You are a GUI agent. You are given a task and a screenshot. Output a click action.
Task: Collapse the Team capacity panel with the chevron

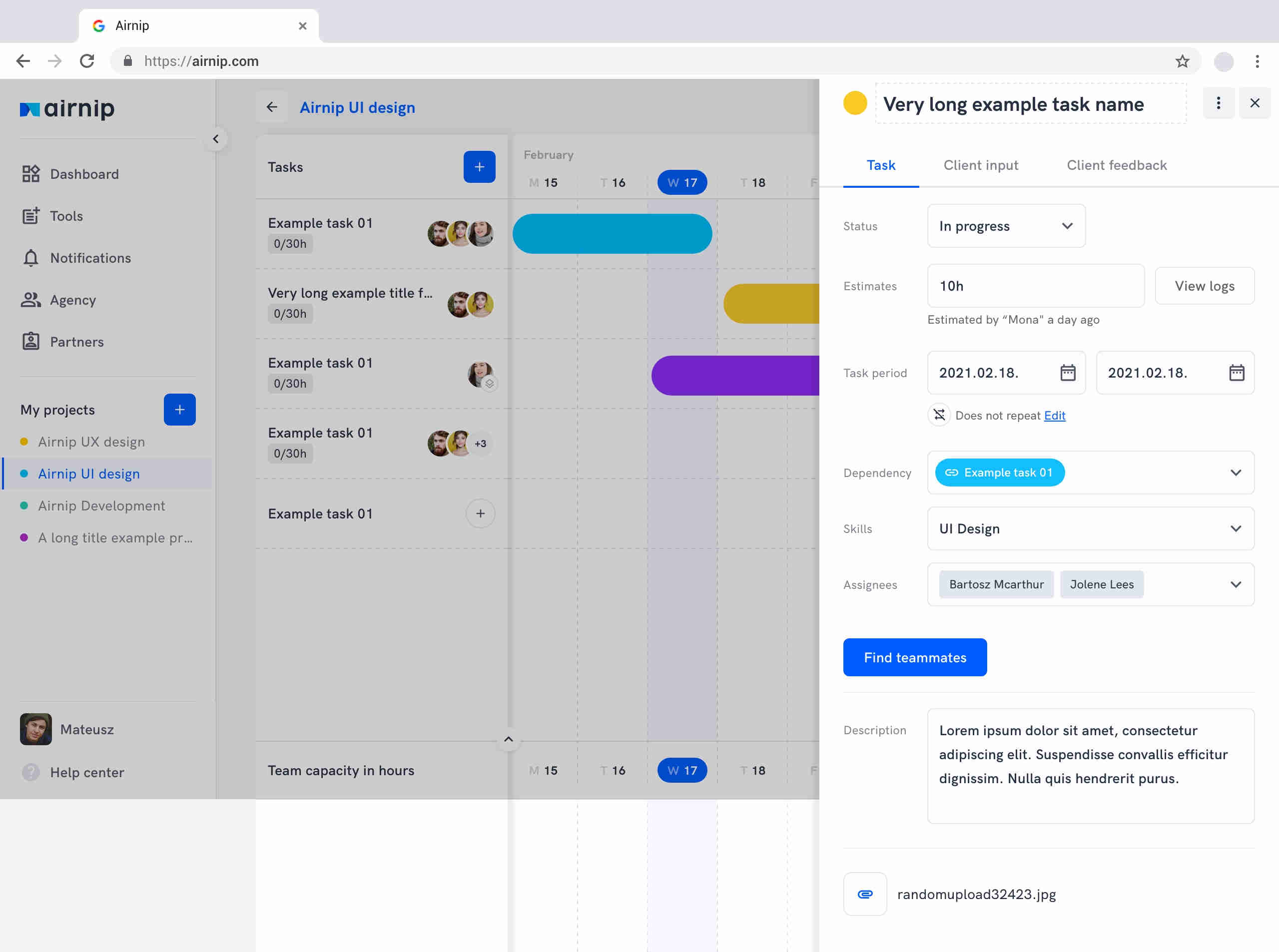pos(509,740)
